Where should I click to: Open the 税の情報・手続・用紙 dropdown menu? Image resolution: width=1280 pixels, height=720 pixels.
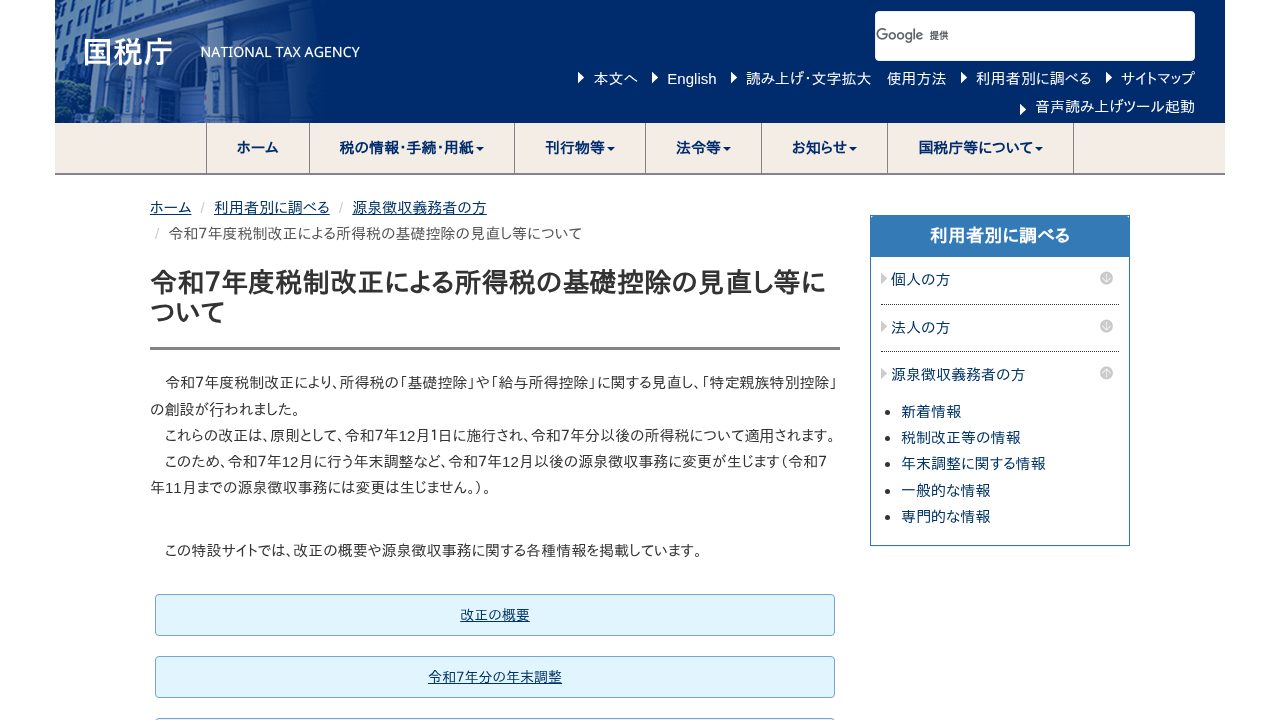412,148
